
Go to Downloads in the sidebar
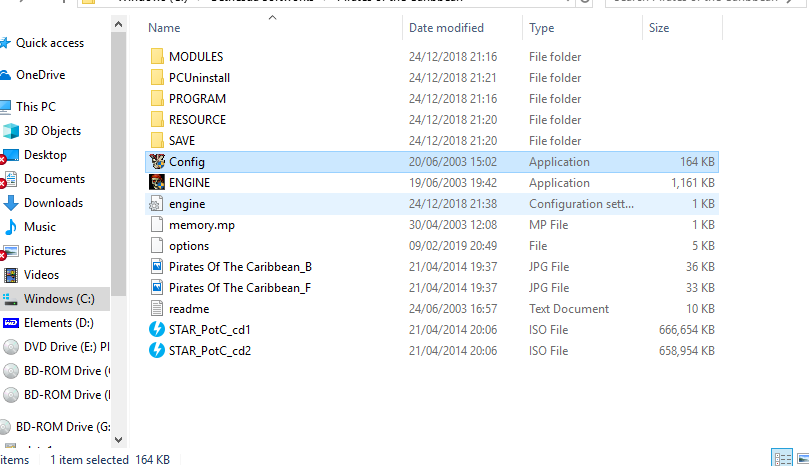(53, 203)
